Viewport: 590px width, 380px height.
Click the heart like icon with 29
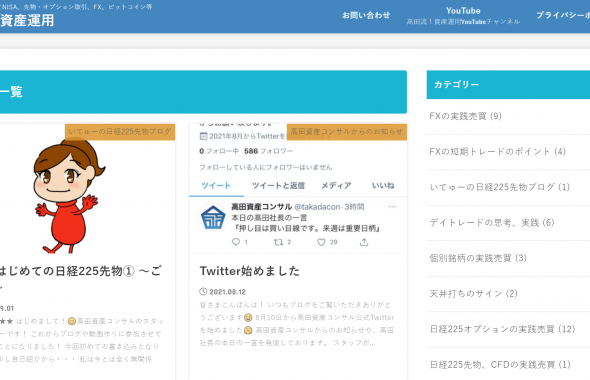point(321,242)
